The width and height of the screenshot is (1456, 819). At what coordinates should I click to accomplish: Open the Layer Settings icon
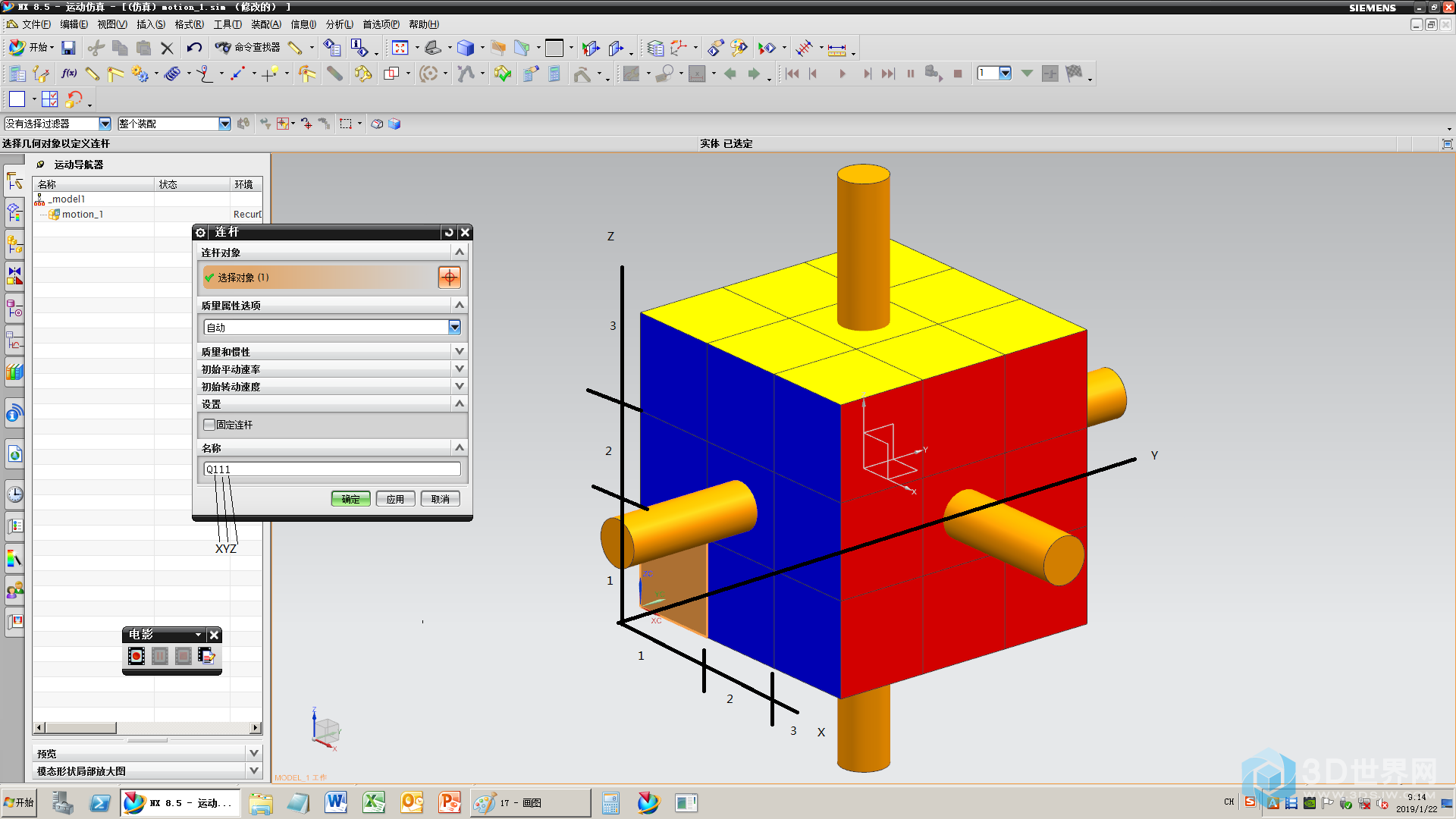point(655,48)
